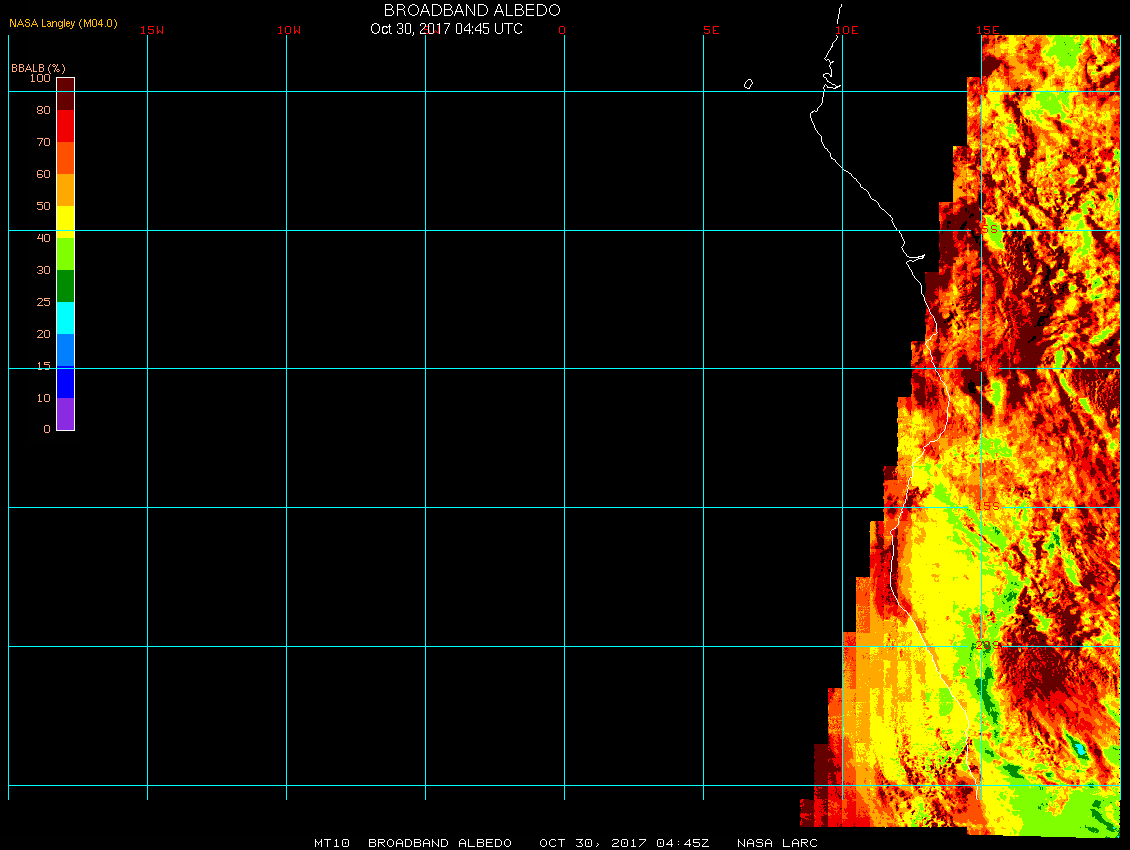Viewport: 1130px width, 850px height.
Task: Click the darkest blue swatch in the legend
Action: click(x=65, y=382)
